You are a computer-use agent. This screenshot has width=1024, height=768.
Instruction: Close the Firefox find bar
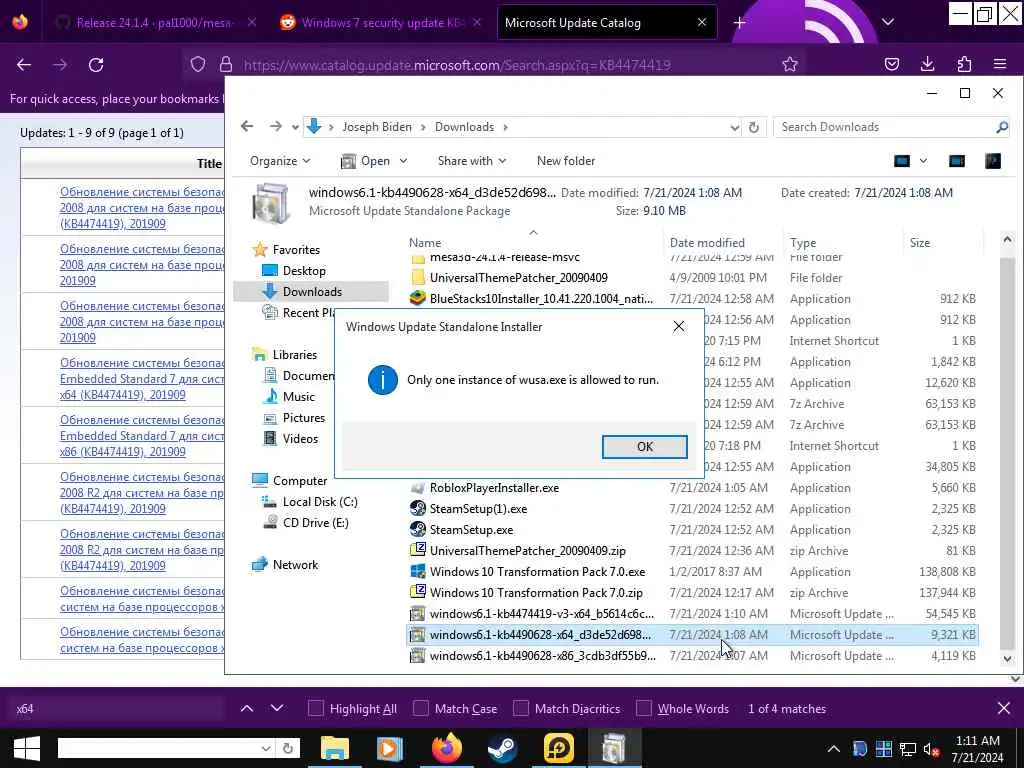[x=1004, y=708]
